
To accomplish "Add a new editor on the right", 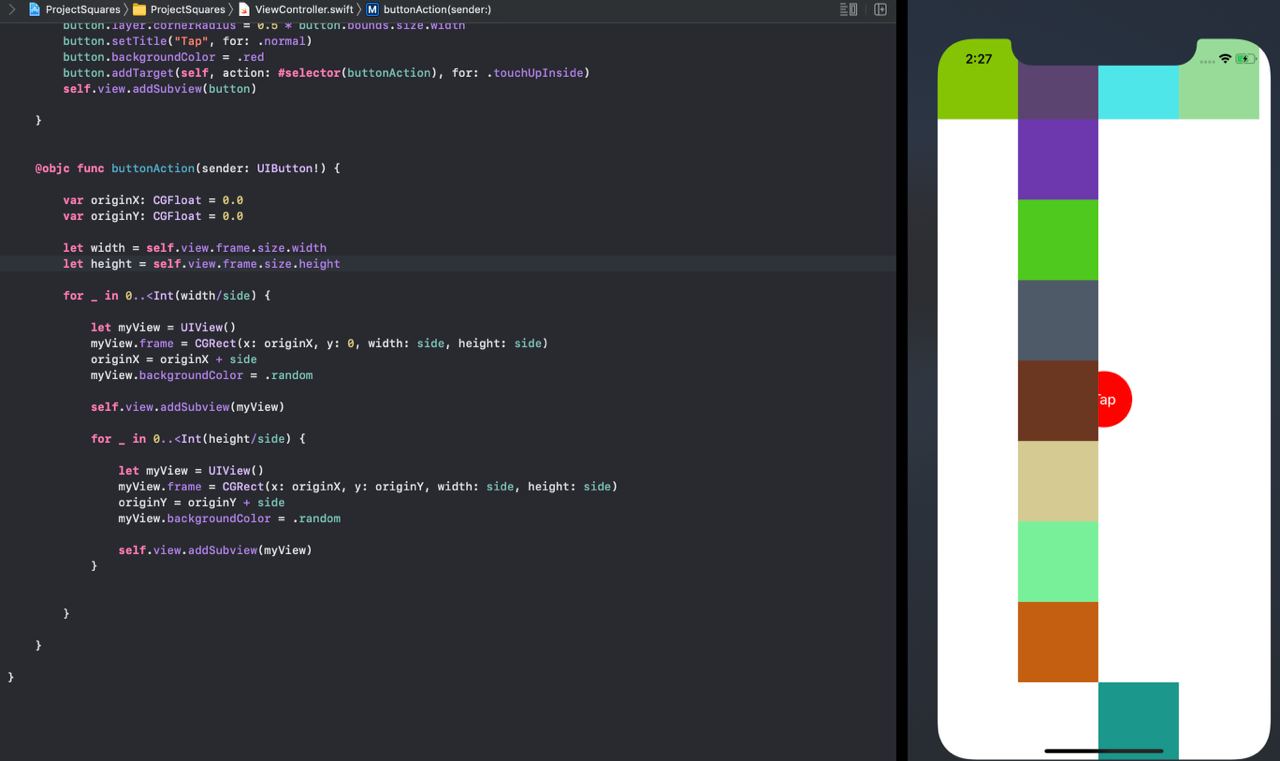I will (880, 9).
